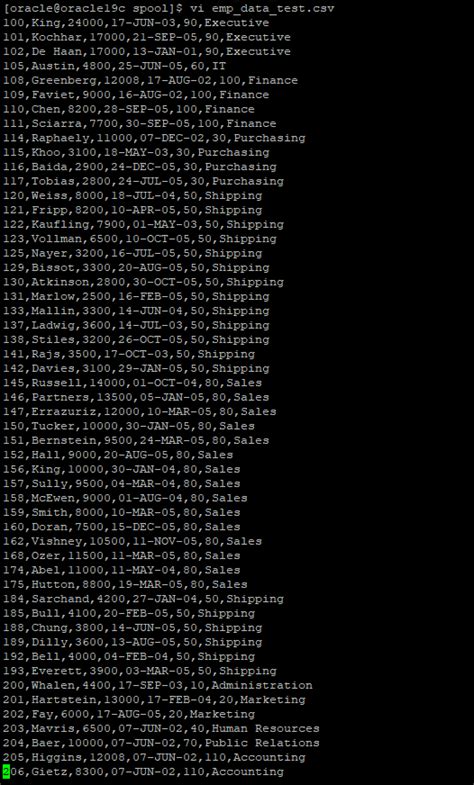This screenshot has height=785, width=474.
Task: Click 'Public Relations' in the Baer row
Action: pyautogui.click(x=262, y=743)
